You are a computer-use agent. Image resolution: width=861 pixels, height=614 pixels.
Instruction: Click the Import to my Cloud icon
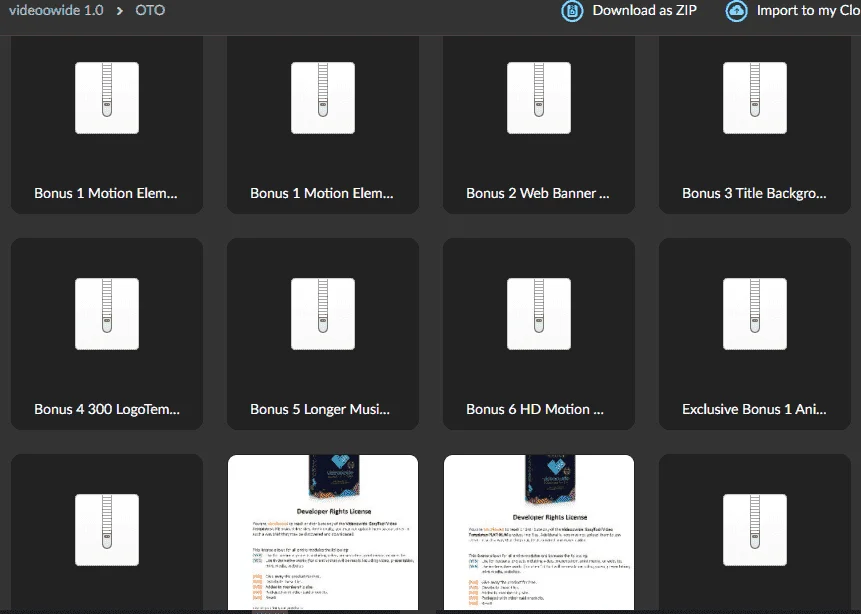736,11
